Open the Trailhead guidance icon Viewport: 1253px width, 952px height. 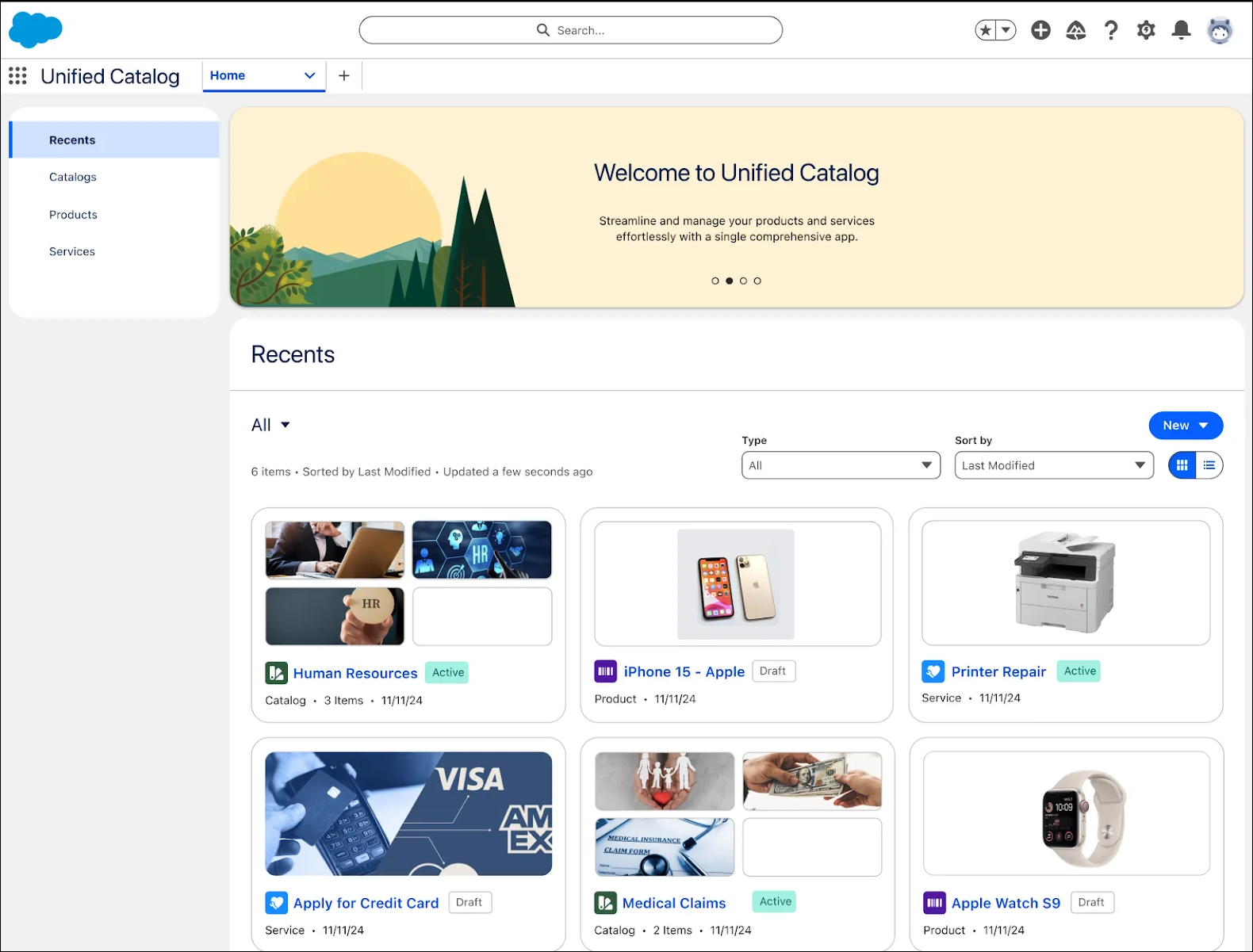[1075, 30]
